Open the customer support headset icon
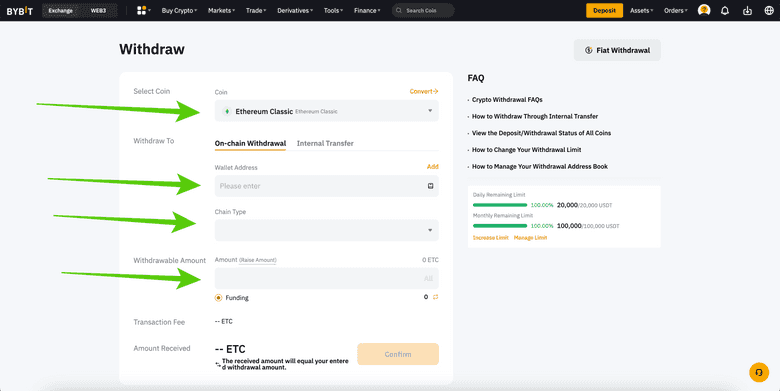780x391 pixels. [759, 372]
